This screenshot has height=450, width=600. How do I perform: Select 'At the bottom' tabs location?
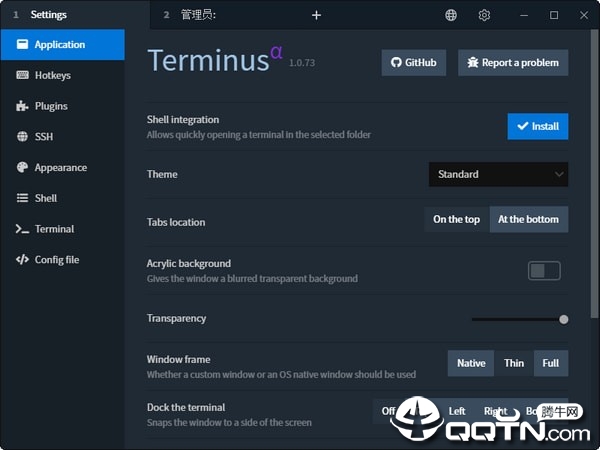coord(528,219)
